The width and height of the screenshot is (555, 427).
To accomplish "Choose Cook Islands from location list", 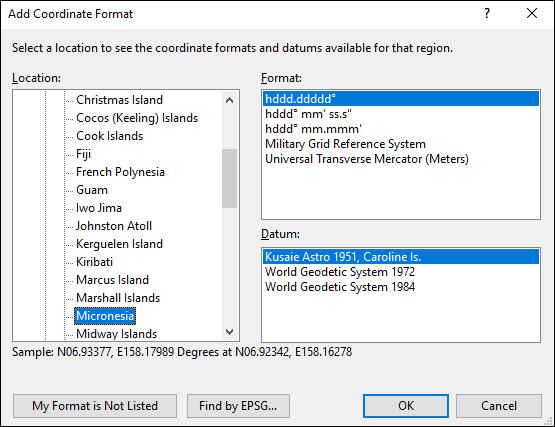I will (x=109, y=136).
